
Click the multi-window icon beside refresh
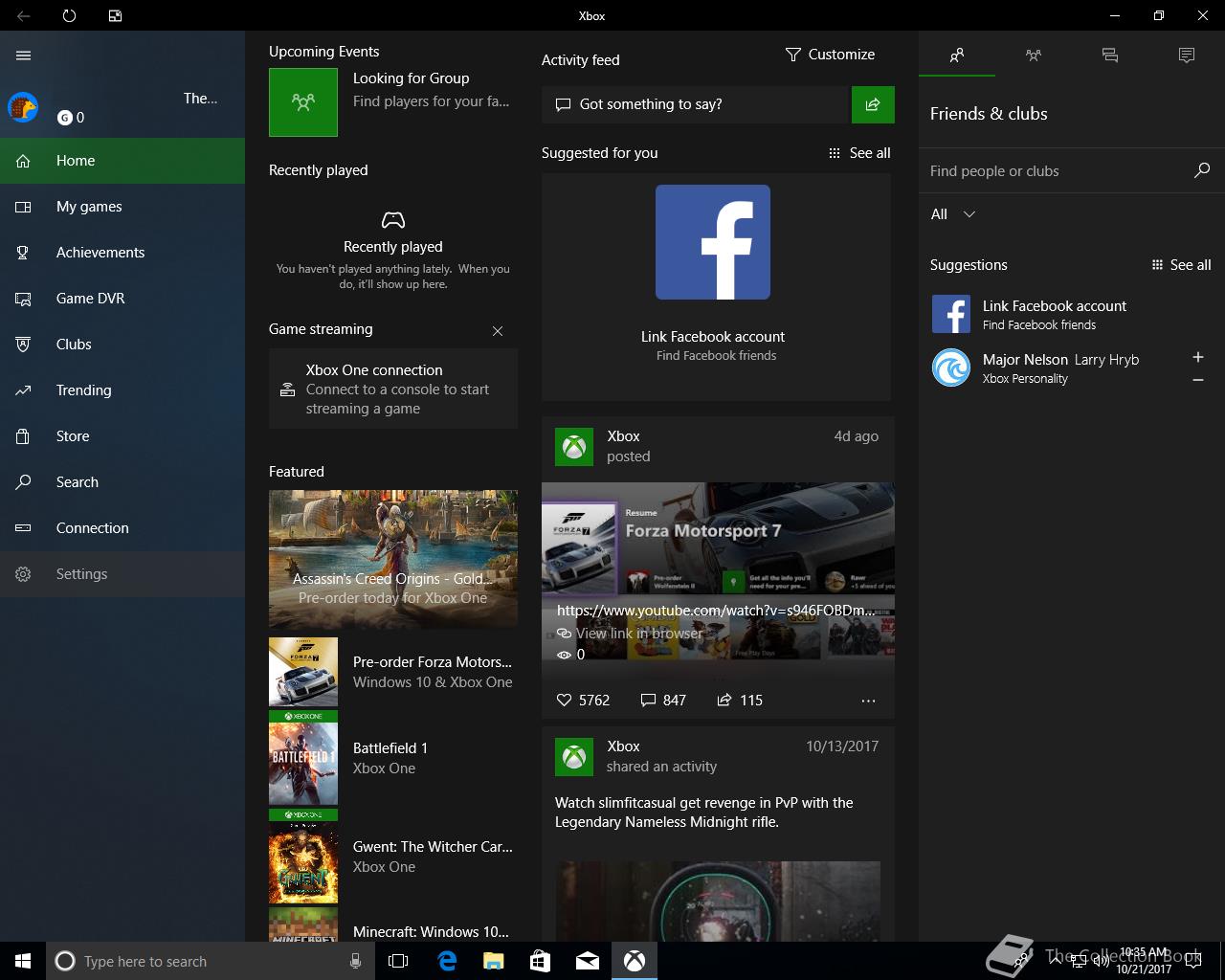pyautogui.click(x=115, y=15)
